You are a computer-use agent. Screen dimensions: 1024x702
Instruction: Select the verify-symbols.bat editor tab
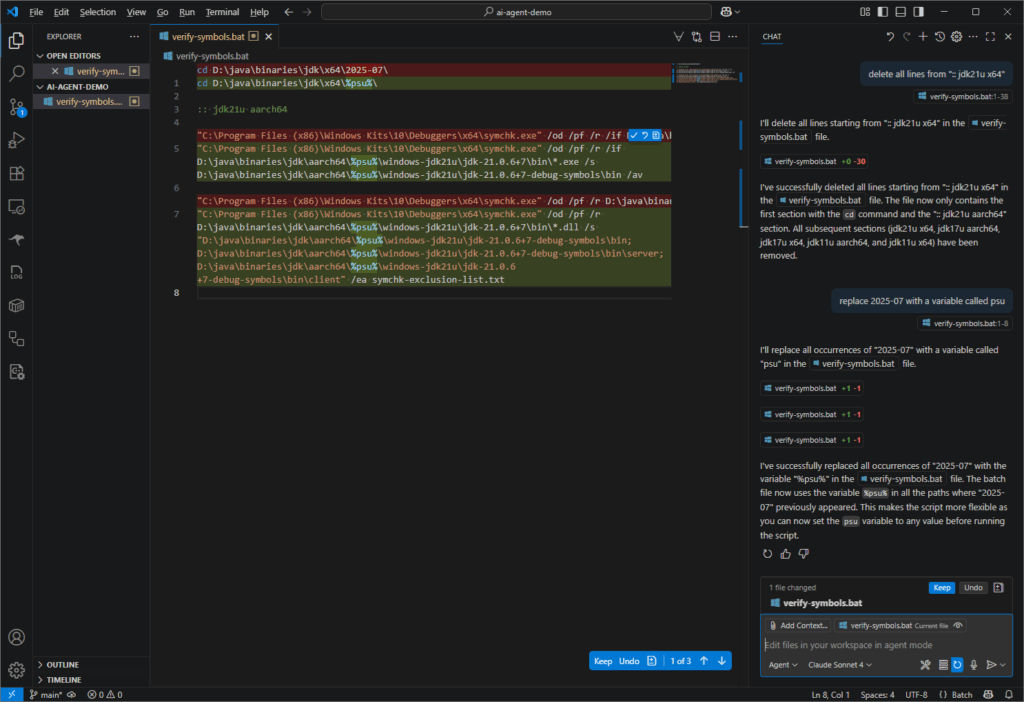tap(208, 36)
